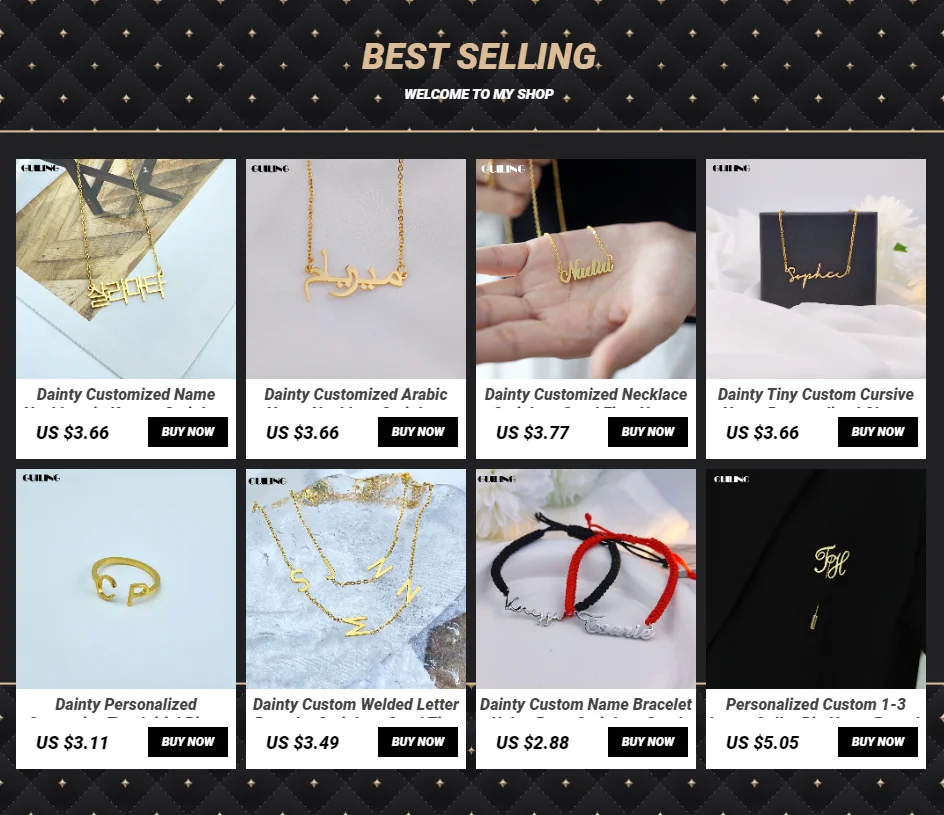Open the Arabic name necklace product image
The width and height of the screenshot is (944, 815).
356,268
